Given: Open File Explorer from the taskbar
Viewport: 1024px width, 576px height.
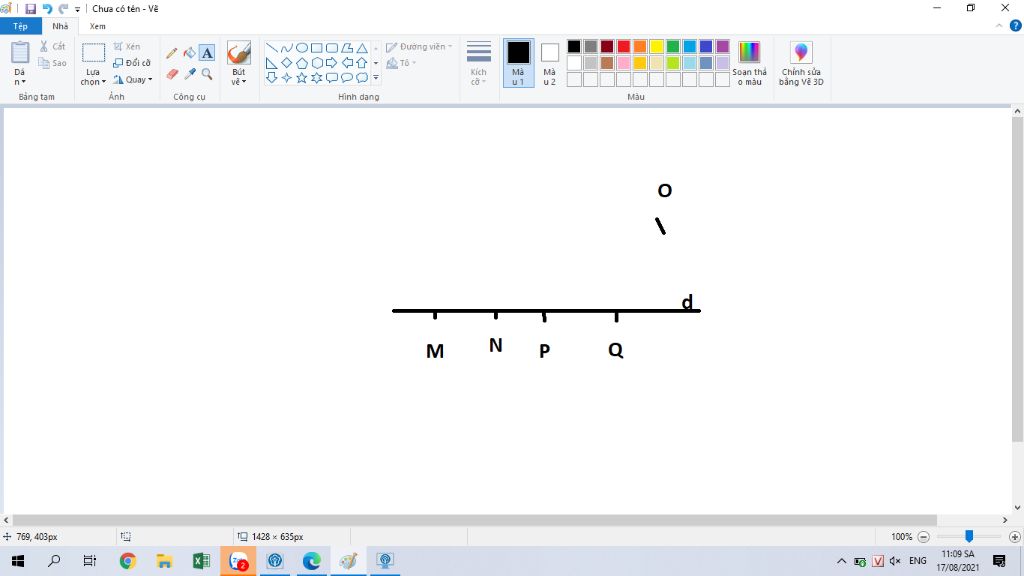Looking at the screenshot, I should pyautogui.click(x=165, y=561).
